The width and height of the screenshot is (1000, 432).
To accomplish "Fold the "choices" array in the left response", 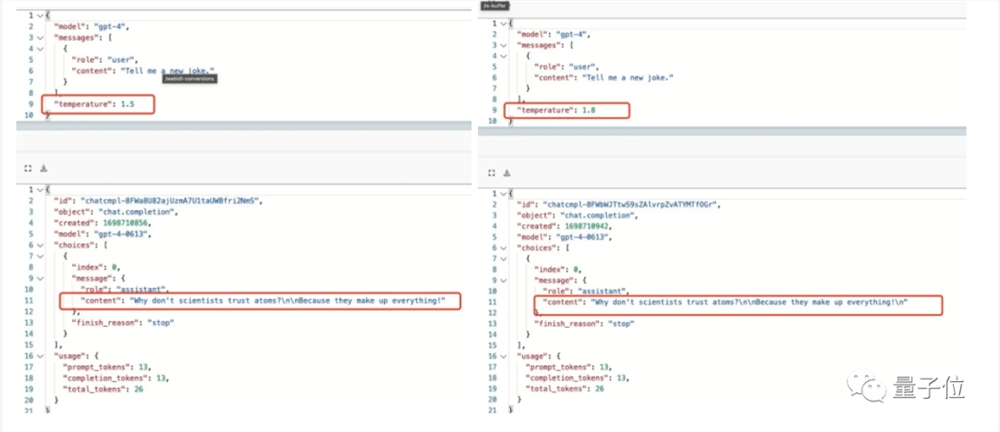I will [38, 245].
